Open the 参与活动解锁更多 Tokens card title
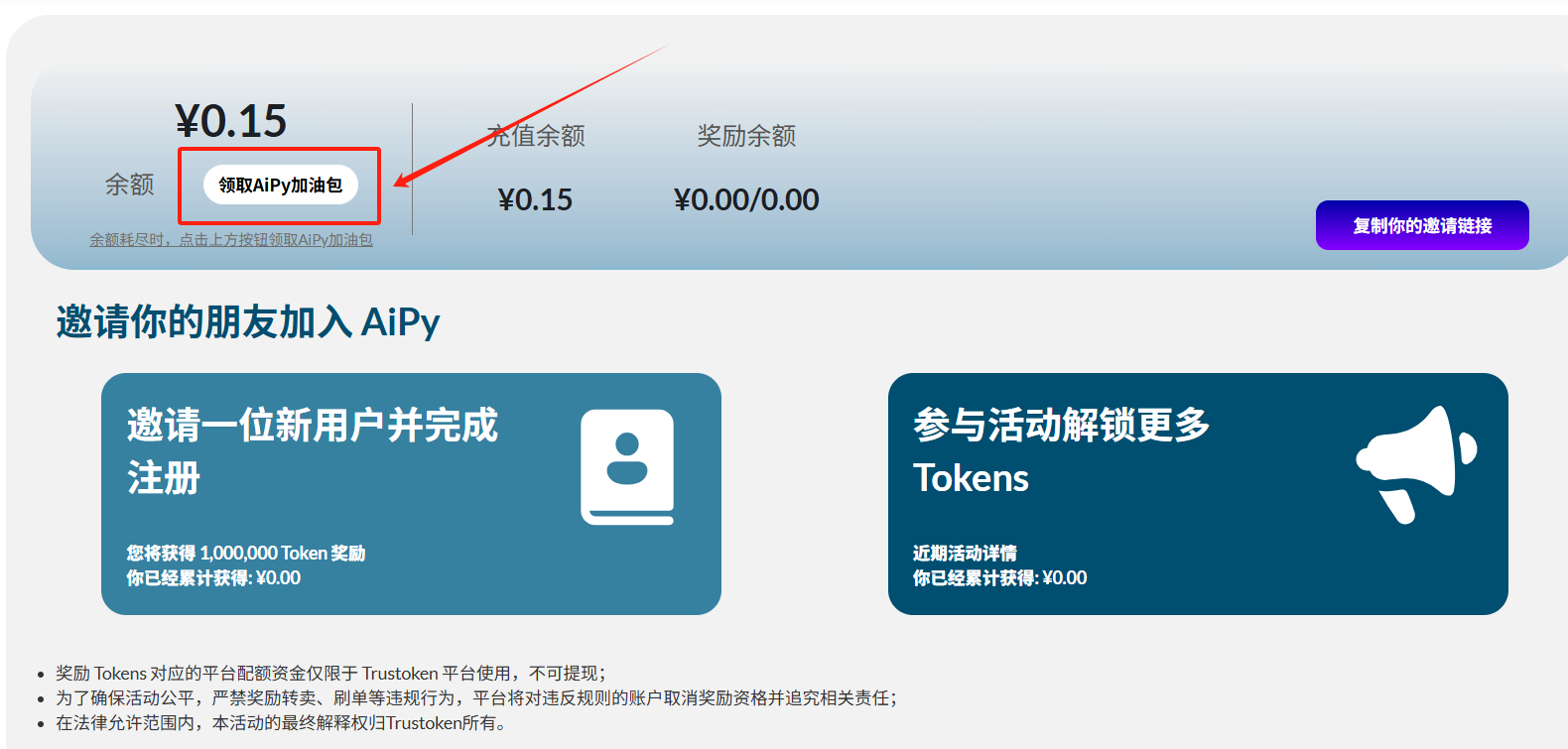Screen dimensions: 1568x749 pos(1061,451)
